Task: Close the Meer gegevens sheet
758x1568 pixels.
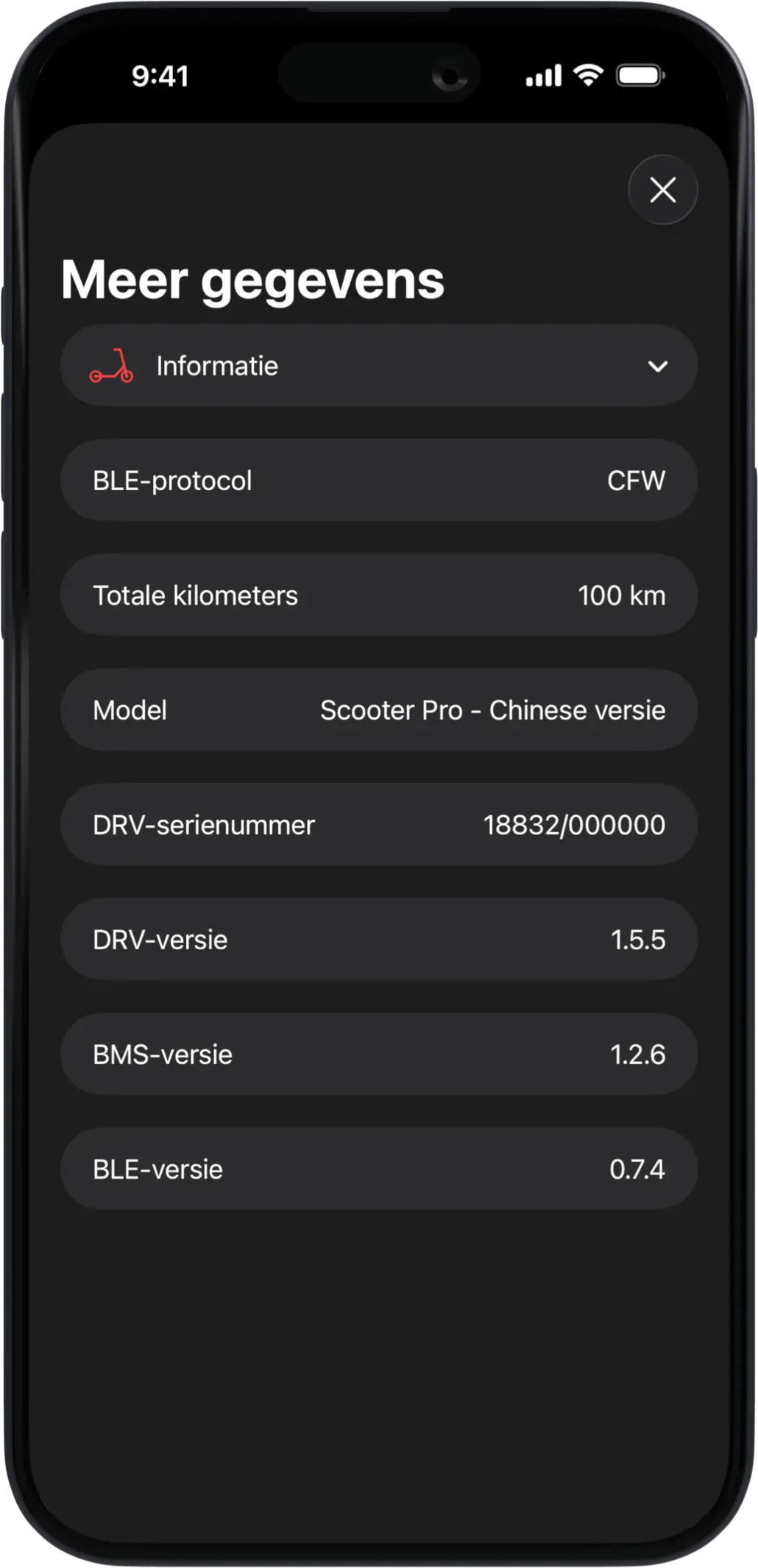Action: point(662,190)
